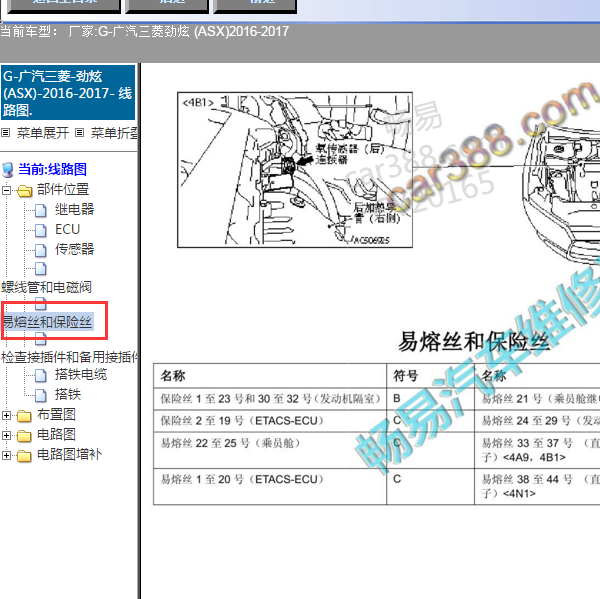Click the symbol cell B in the first row
The image size is (600, 599).
point(430,399)
